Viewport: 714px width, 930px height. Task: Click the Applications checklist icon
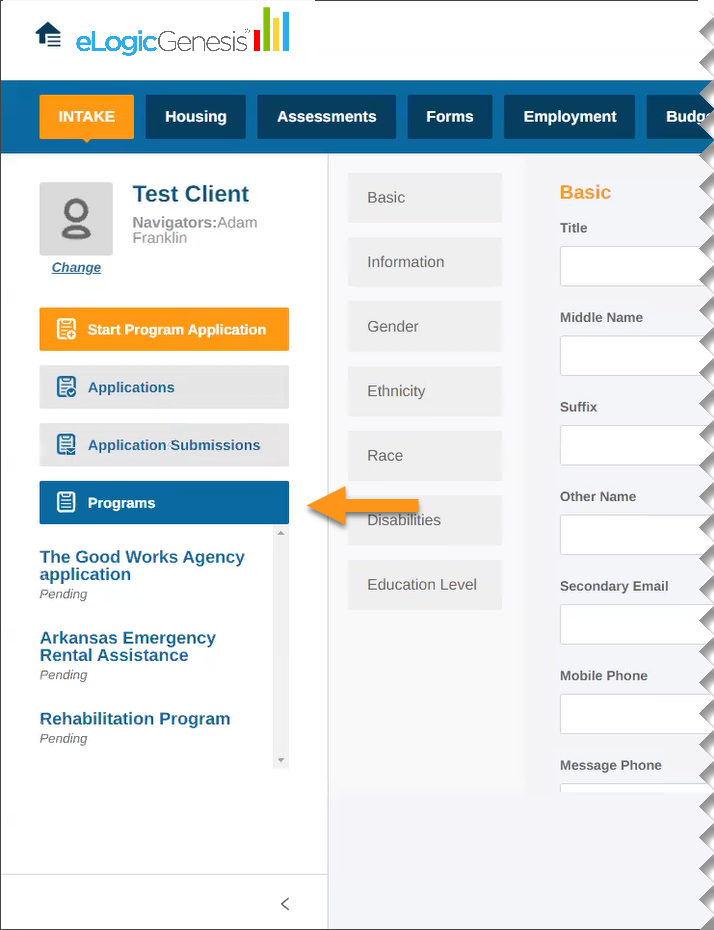[66, 387]
